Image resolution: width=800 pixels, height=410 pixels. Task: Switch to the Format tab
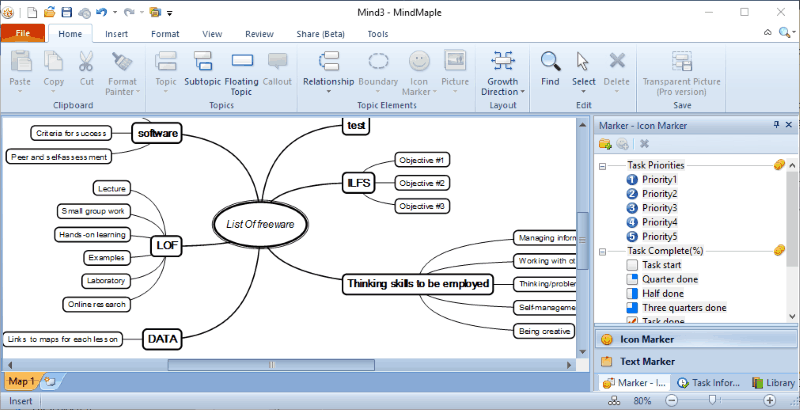[x=165, y=34]
